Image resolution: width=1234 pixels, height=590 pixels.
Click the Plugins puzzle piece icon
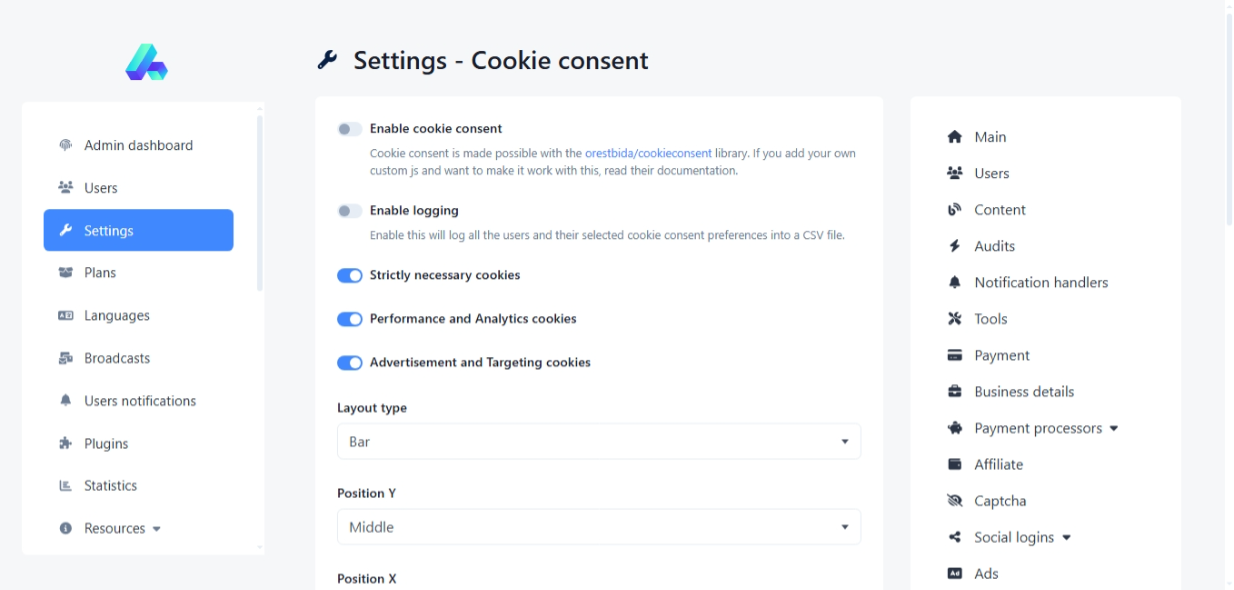(x=66, y=444)
